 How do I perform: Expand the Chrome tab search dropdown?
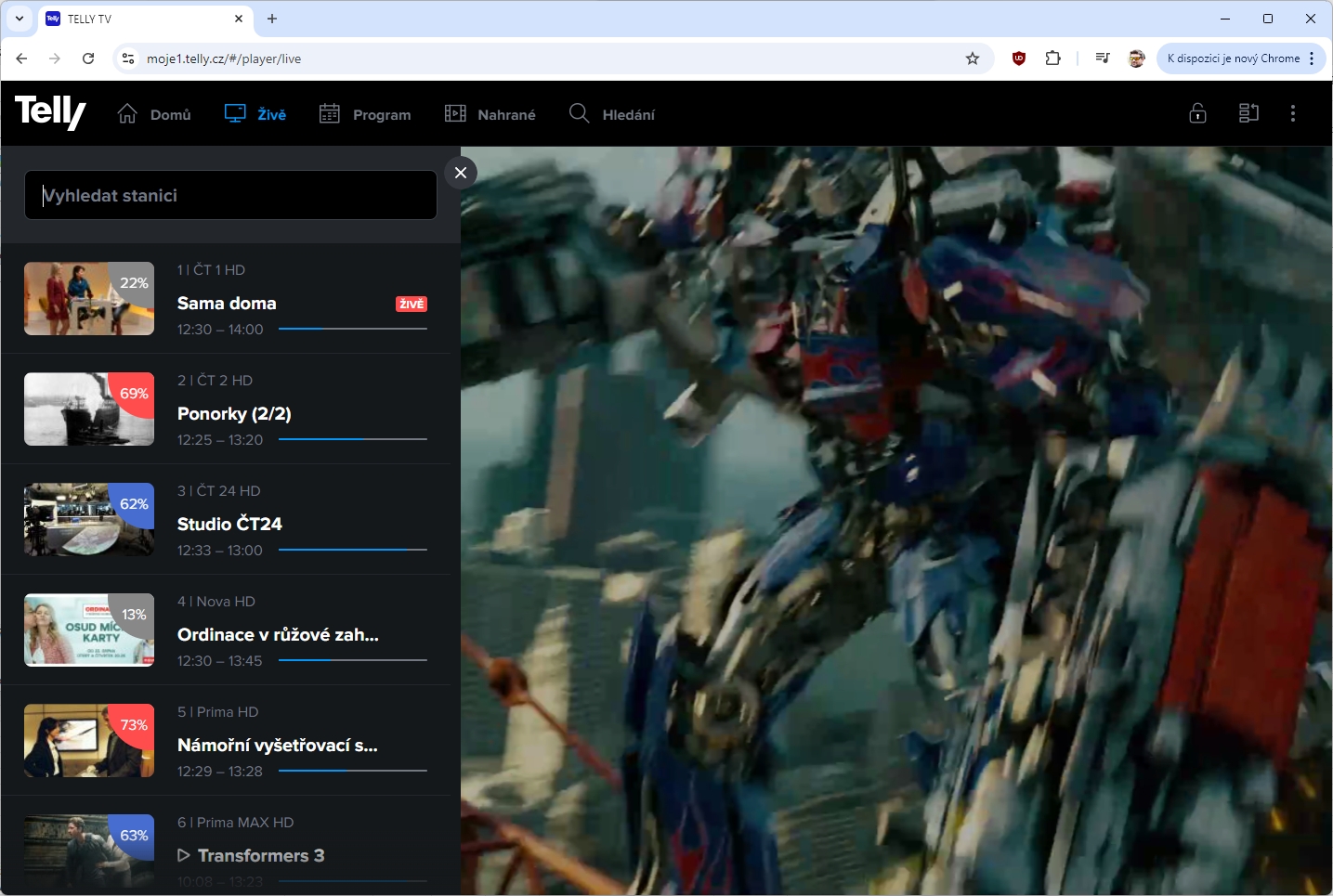click(x=20, y=19)
